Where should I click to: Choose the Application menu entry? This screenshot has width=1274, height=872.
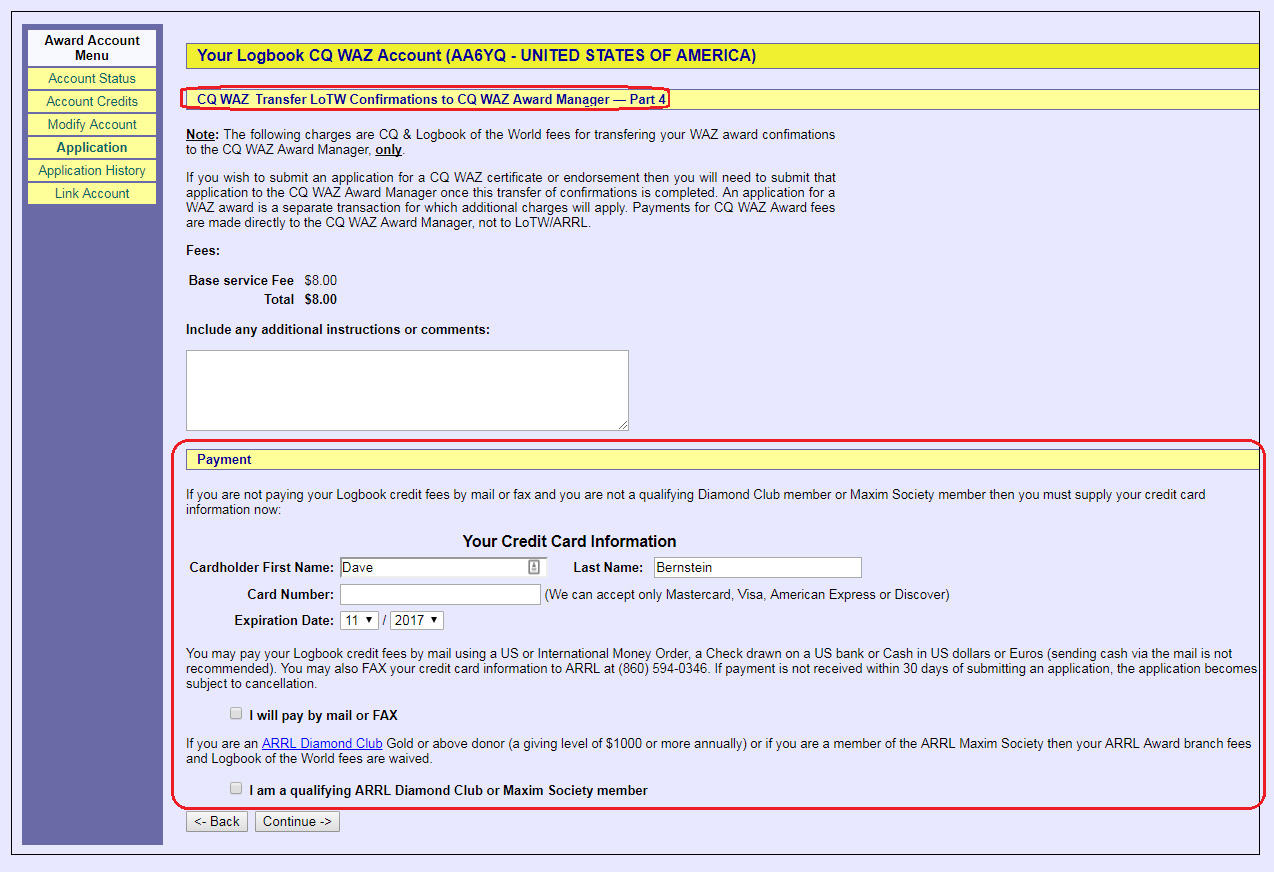click(92, 147)
